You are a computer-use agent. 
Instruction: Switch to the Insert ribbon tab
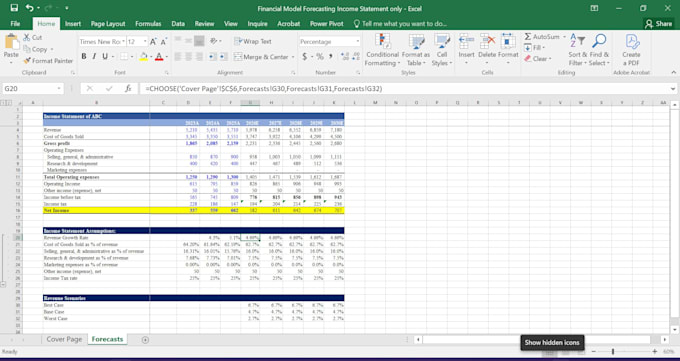tap(73, 24)
